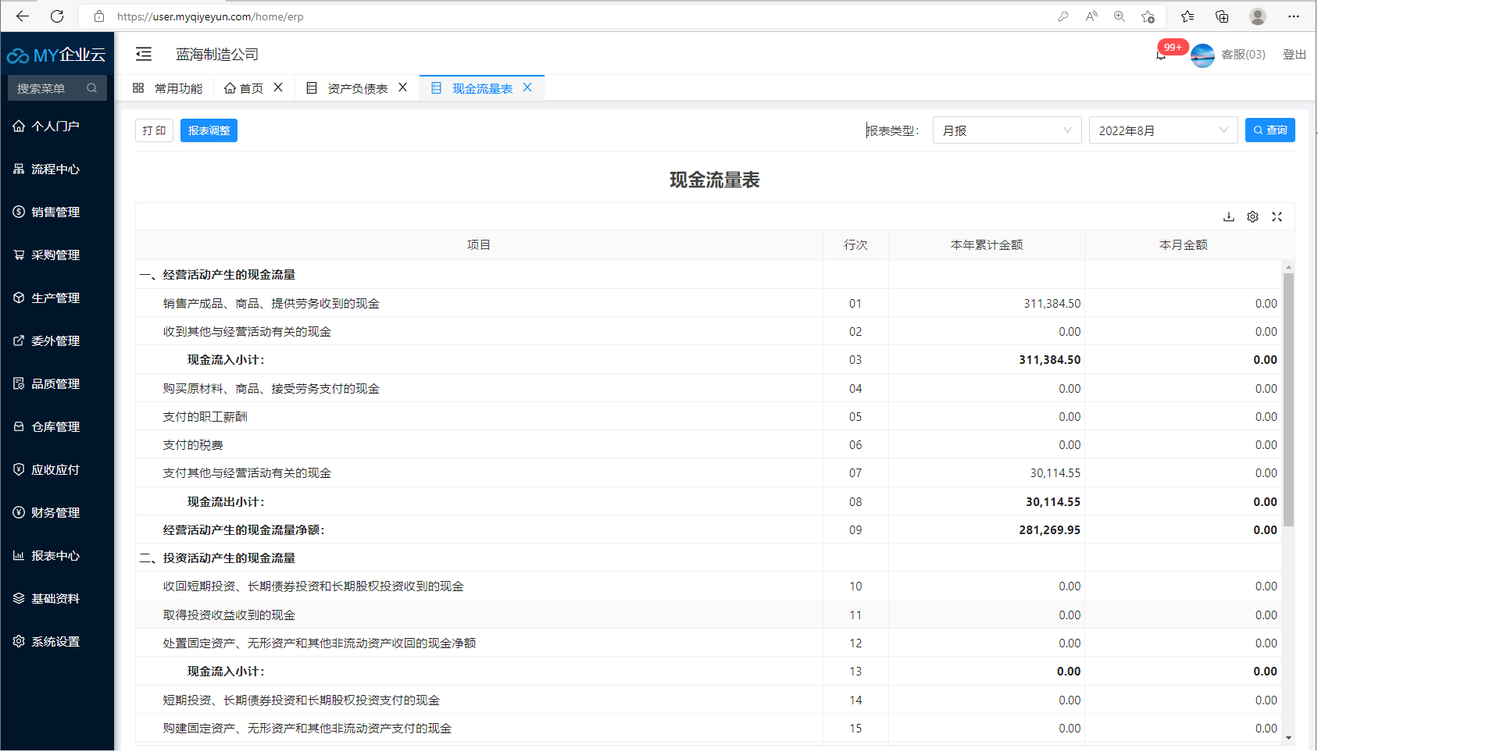Select the 支付的职工薪酬 row label
This screenshot has height=752, width=1500.
(x=205, y=417)
